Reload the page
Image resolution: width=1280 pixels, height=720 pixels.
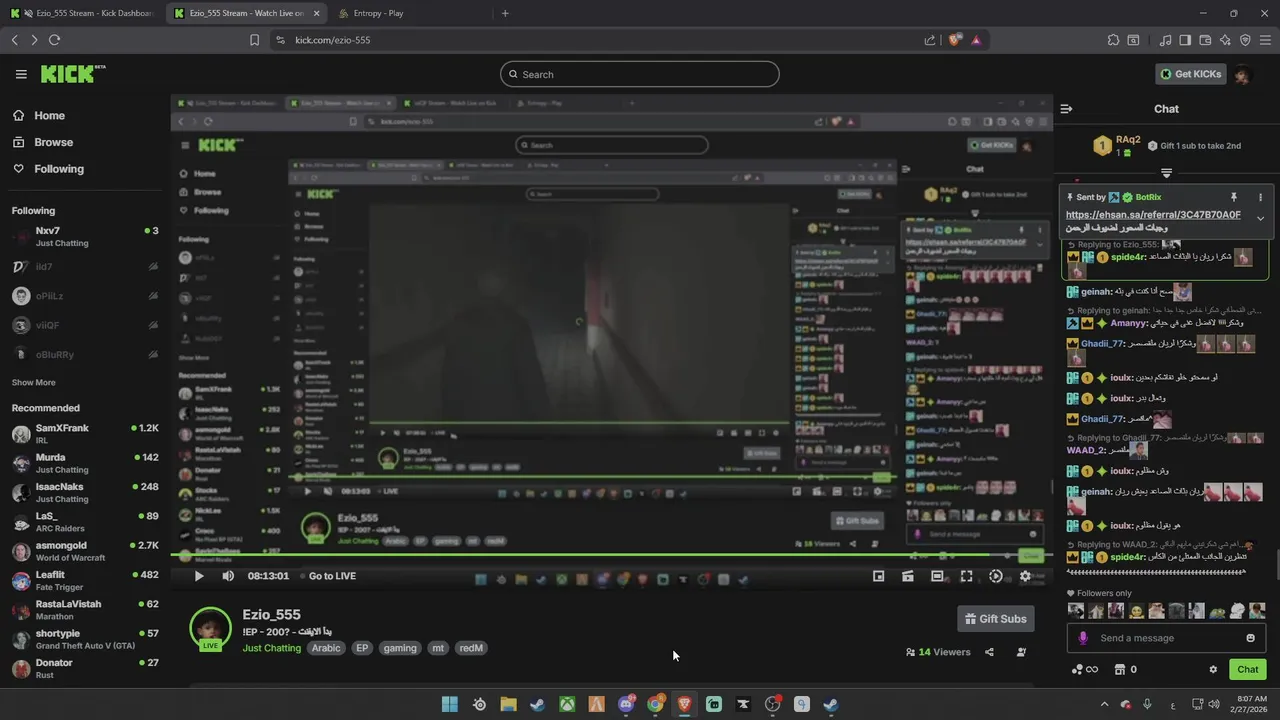click(x=54, y=40)
